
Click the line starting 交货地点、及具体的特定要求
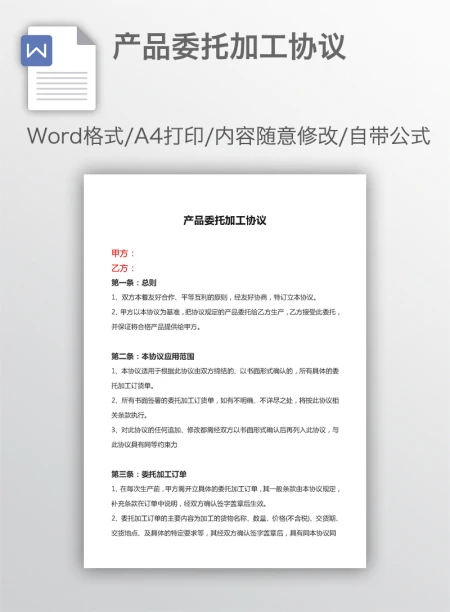[x=224, y=533]
